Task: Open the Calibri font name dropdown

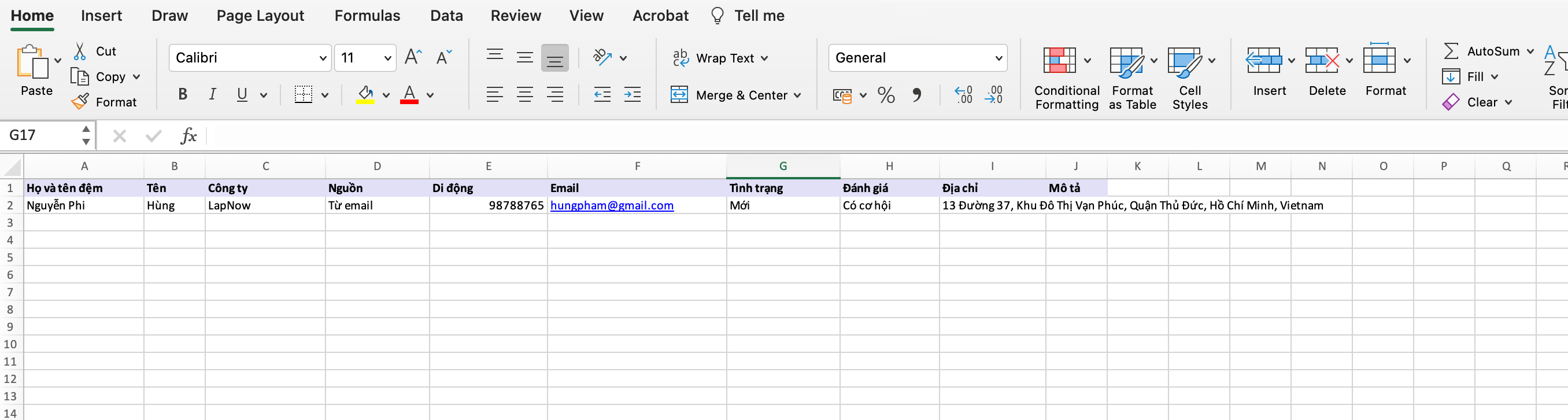Action: [x=323, y=58]
